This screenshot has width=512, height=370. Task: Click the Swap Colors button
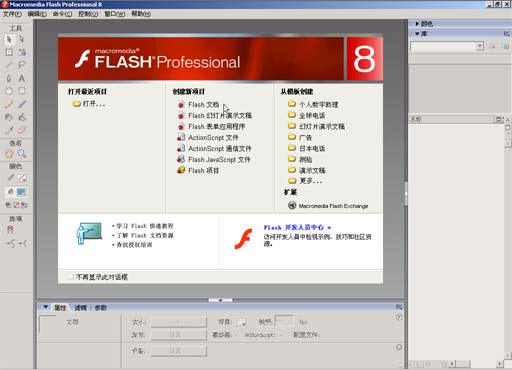pyautogui.click(x=24, y=205)
